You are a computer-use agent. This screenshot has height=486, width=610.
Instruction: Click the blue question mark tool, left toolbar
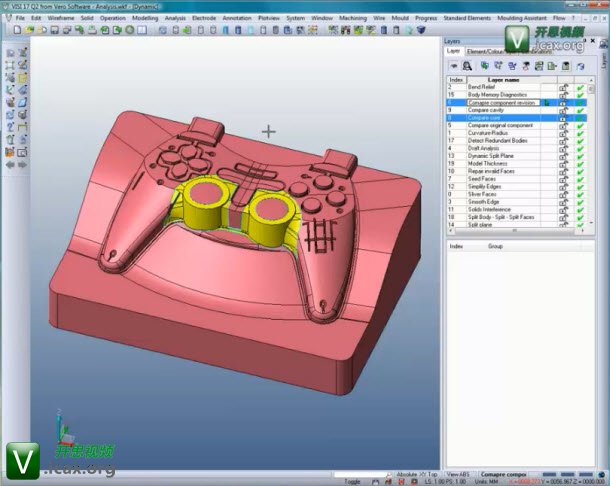[10, 127]
